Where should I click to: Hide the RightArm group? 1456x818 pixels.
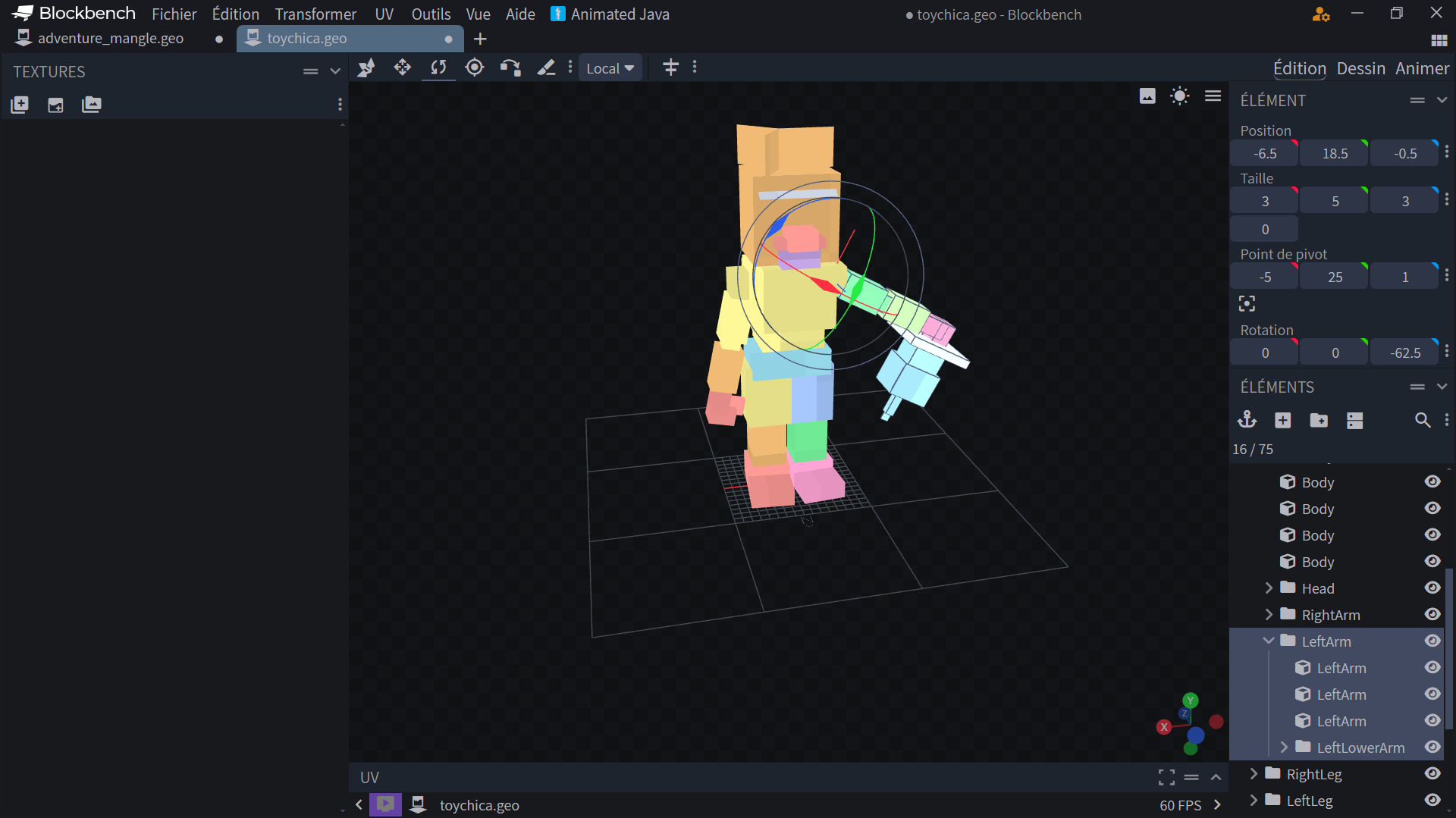[1432, 614]
